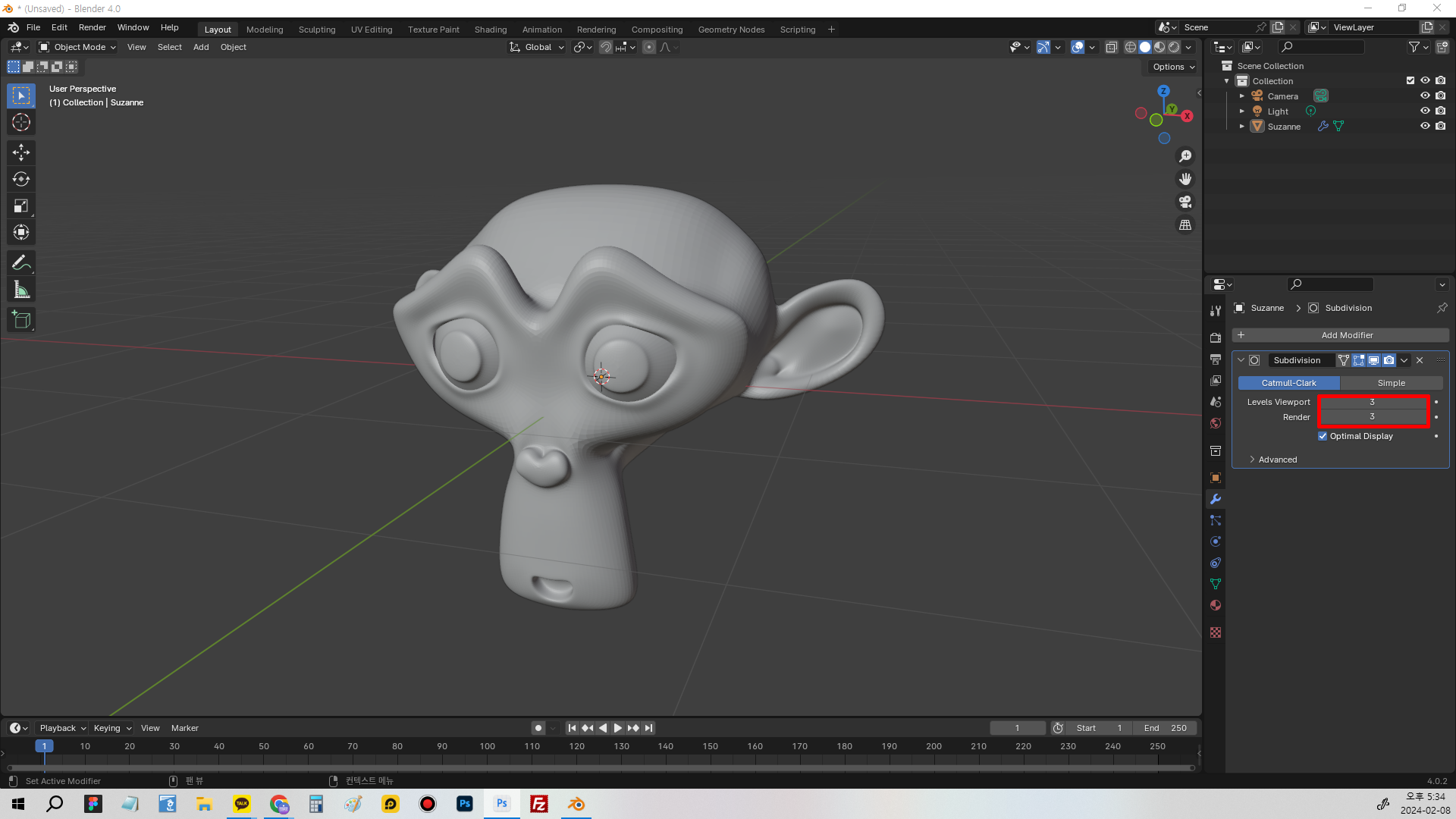Exclude Collection from view layer checkbox

pyautogui.click(x=1410, y=80)
